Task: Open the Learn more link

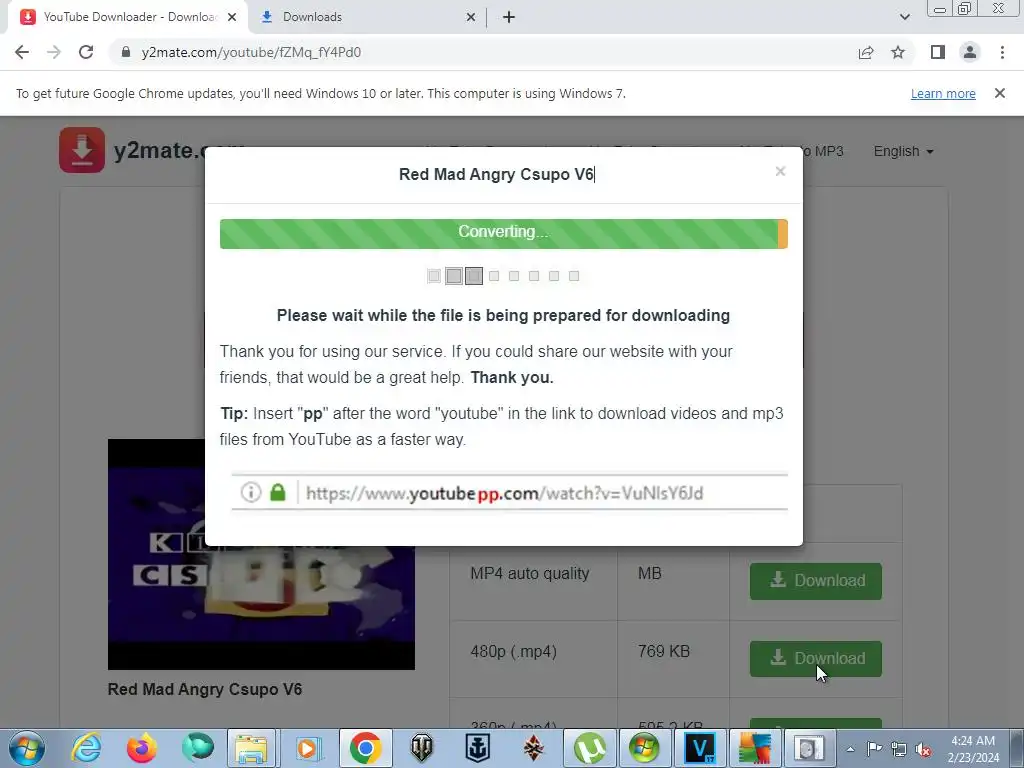Action: pyautogui.click(x=943, y=93)
